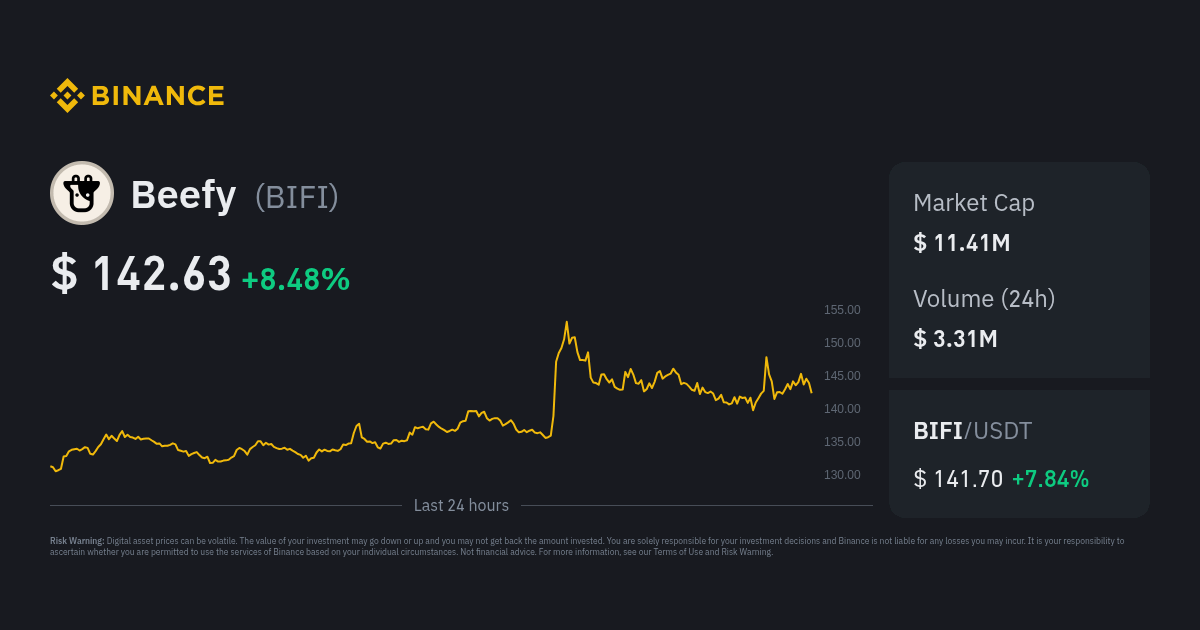The height and width of the screenshot is (630, 1200).
Task: Click the $ 11.41M market cap value
Action: pyautogui.click(x=962, y=242)
